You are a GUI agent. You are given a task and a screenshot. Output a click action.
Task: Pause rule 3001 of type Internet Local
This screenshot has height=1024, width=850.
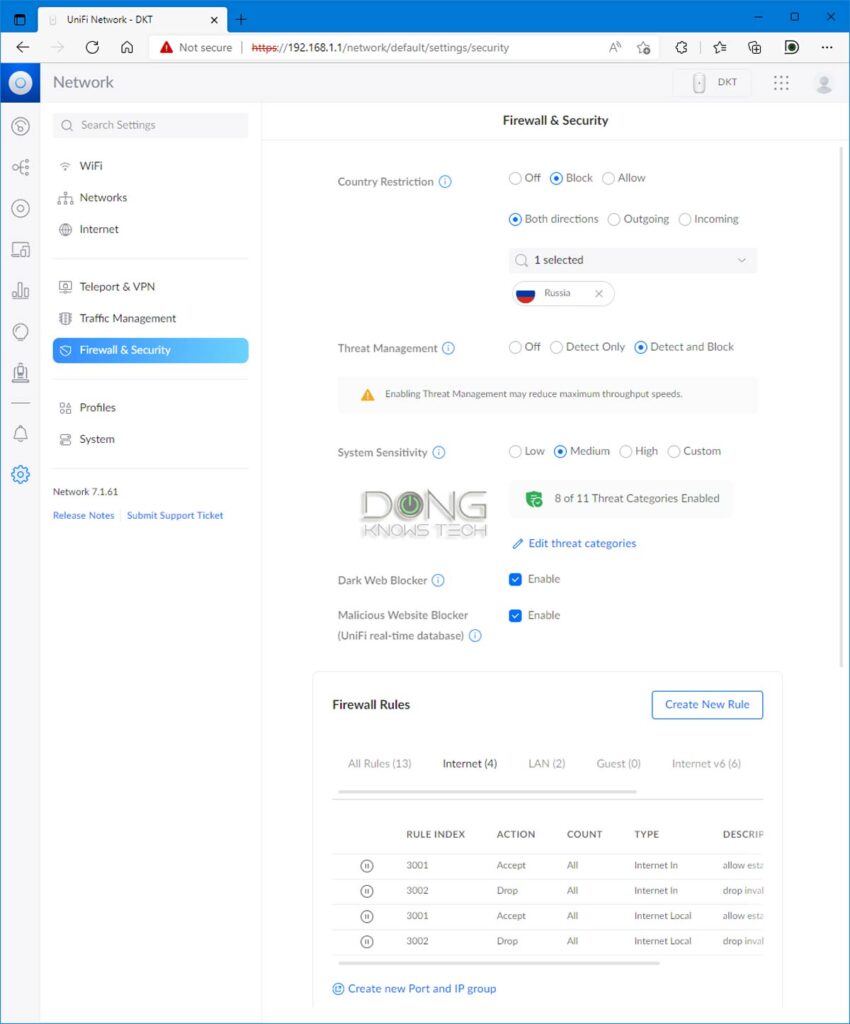click(367, 916)
